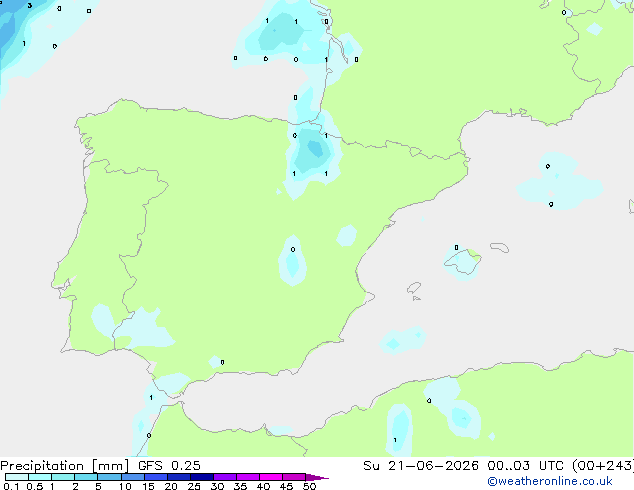
Task: Pick the legend swatch between 15 and 20
Action: click(155, 477)
